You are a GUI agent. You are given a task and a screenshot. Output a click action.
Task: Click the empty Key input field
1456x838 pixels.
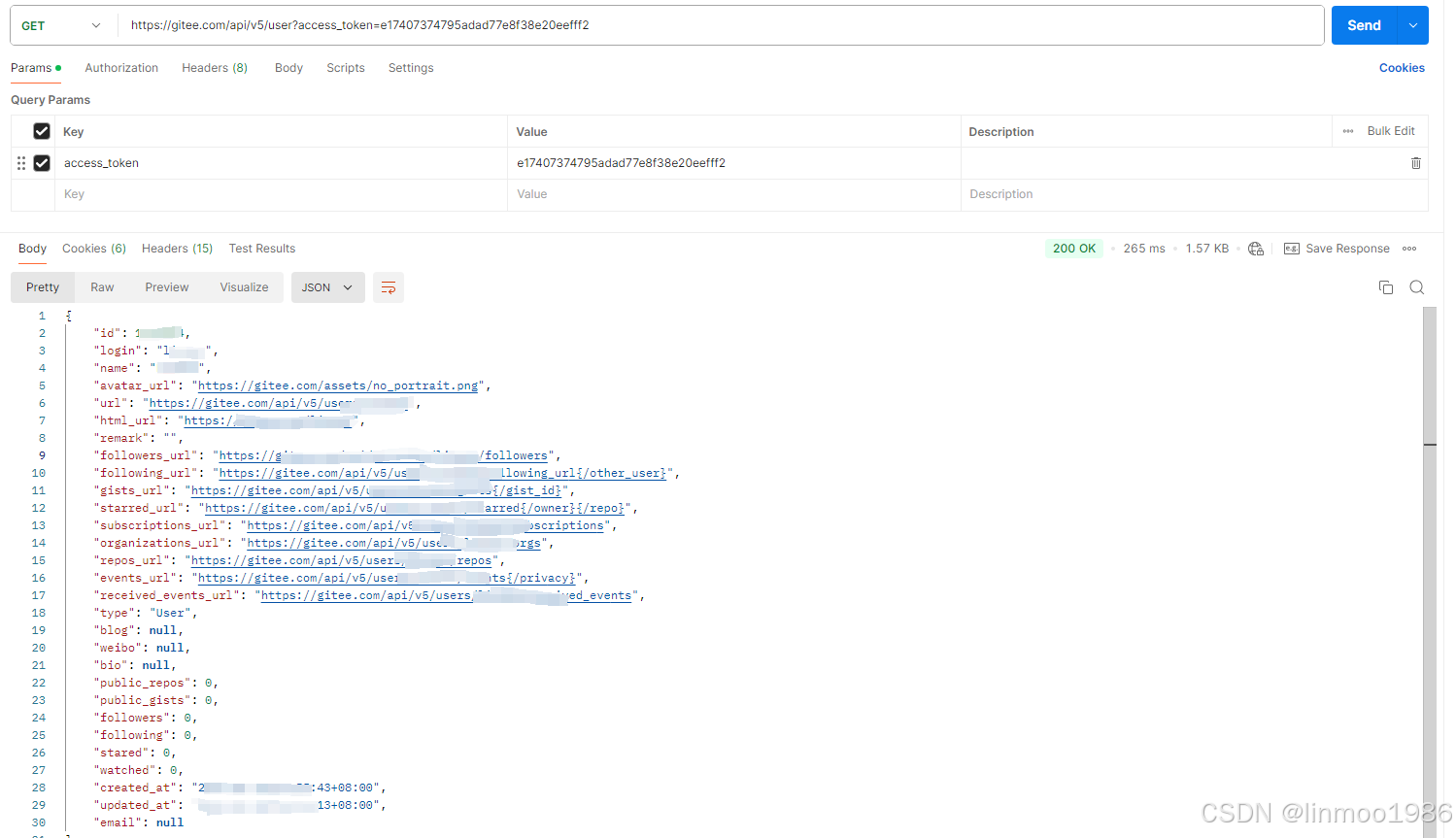pyautogui.click(x=282, y=194)
